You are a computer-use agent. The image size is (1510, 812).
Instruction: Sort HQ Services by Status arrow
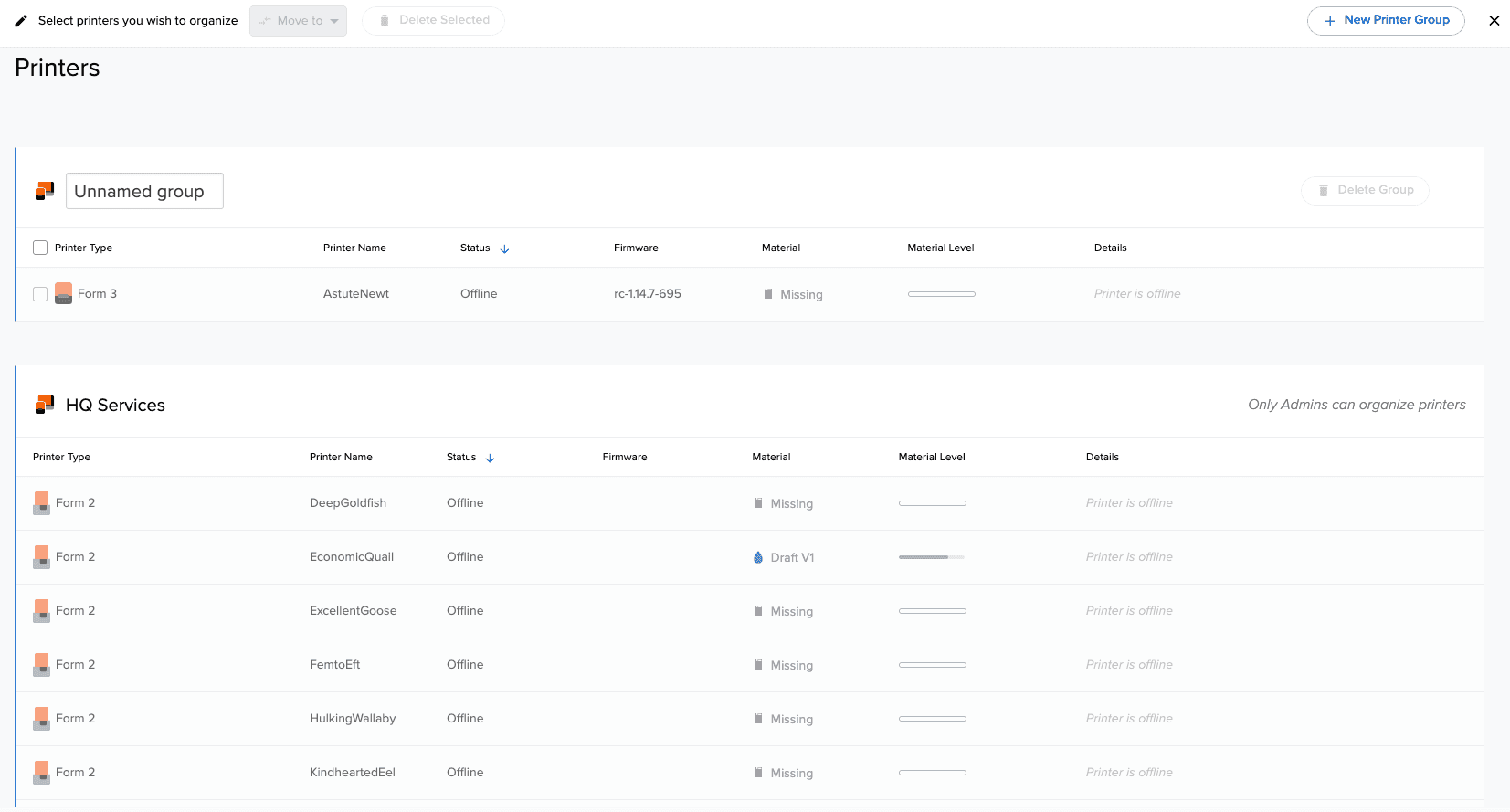(490, 458)
